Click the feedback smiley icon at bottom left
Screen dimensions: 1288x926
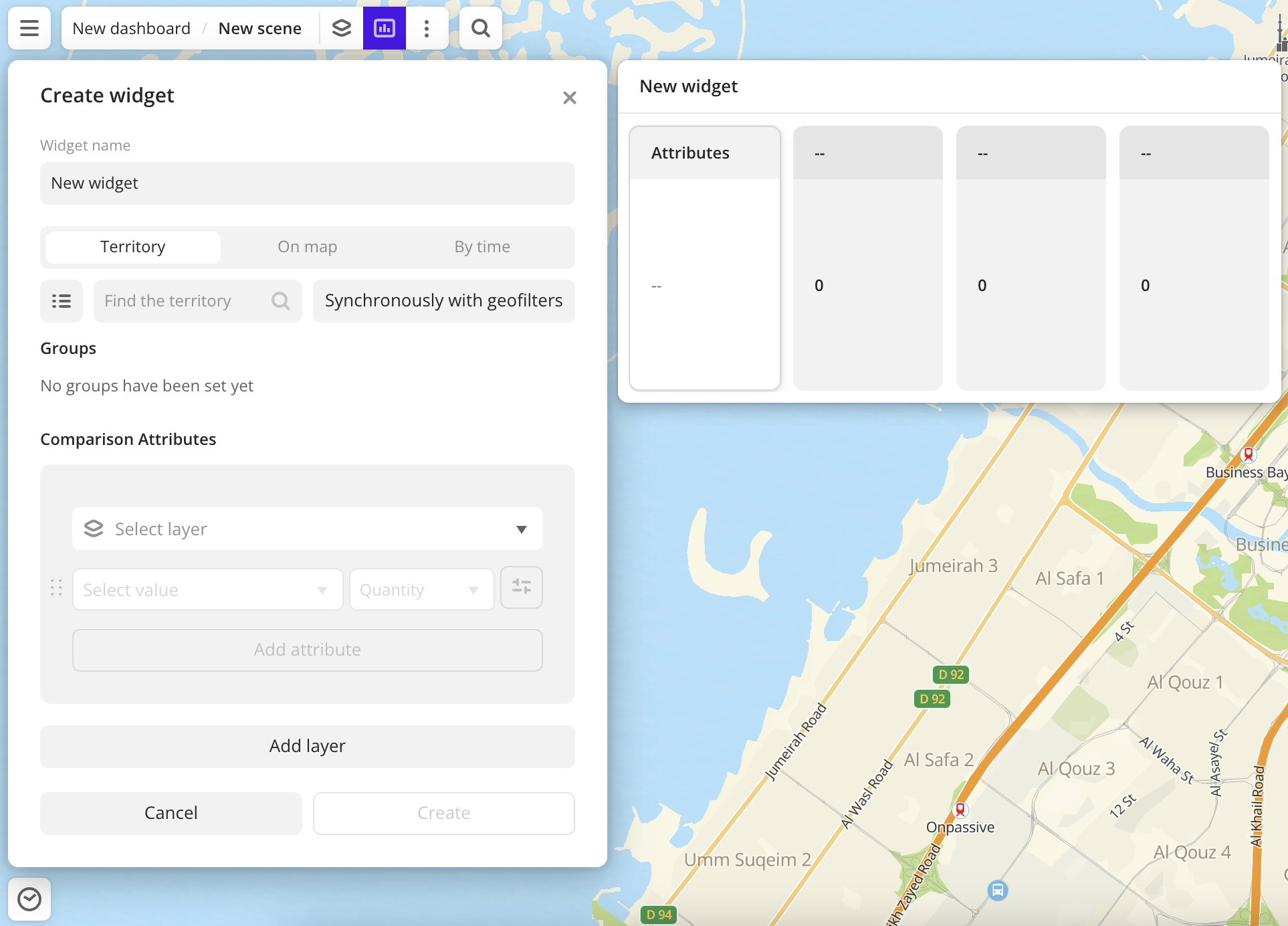point(29,899)
